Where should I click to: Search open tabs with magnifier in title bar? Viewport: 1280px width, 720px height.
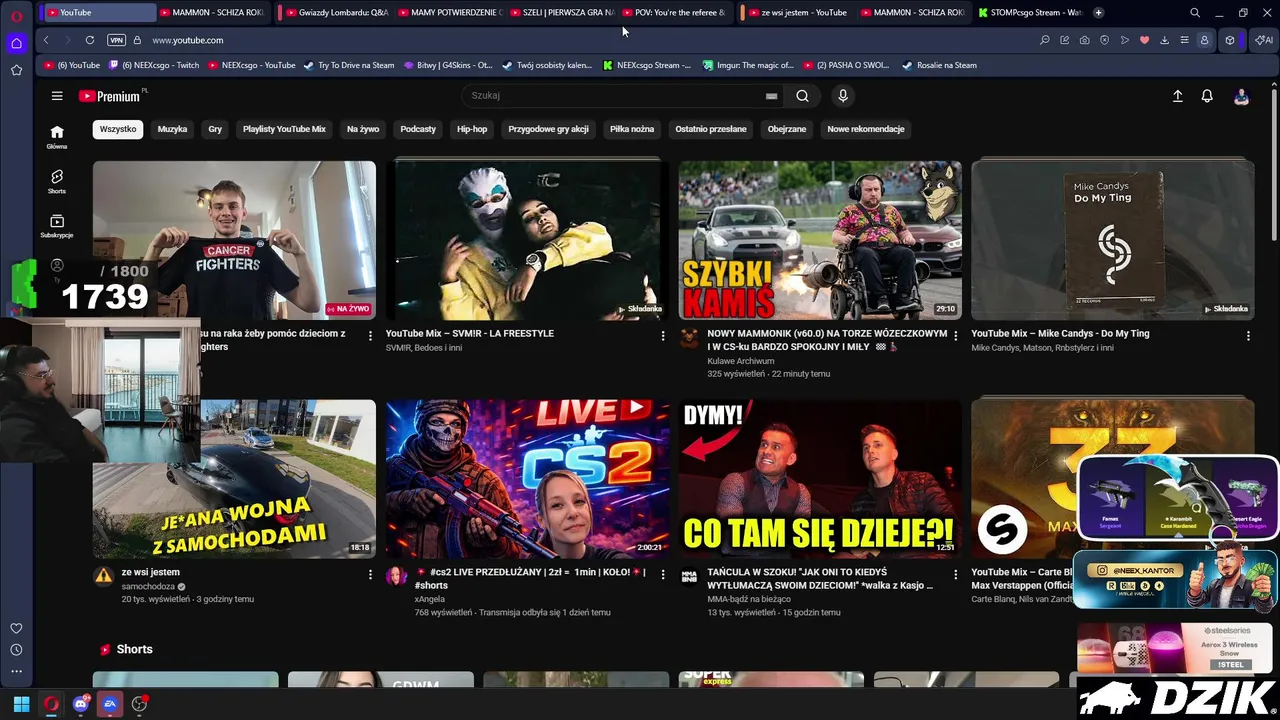(x=1195, y=13)
